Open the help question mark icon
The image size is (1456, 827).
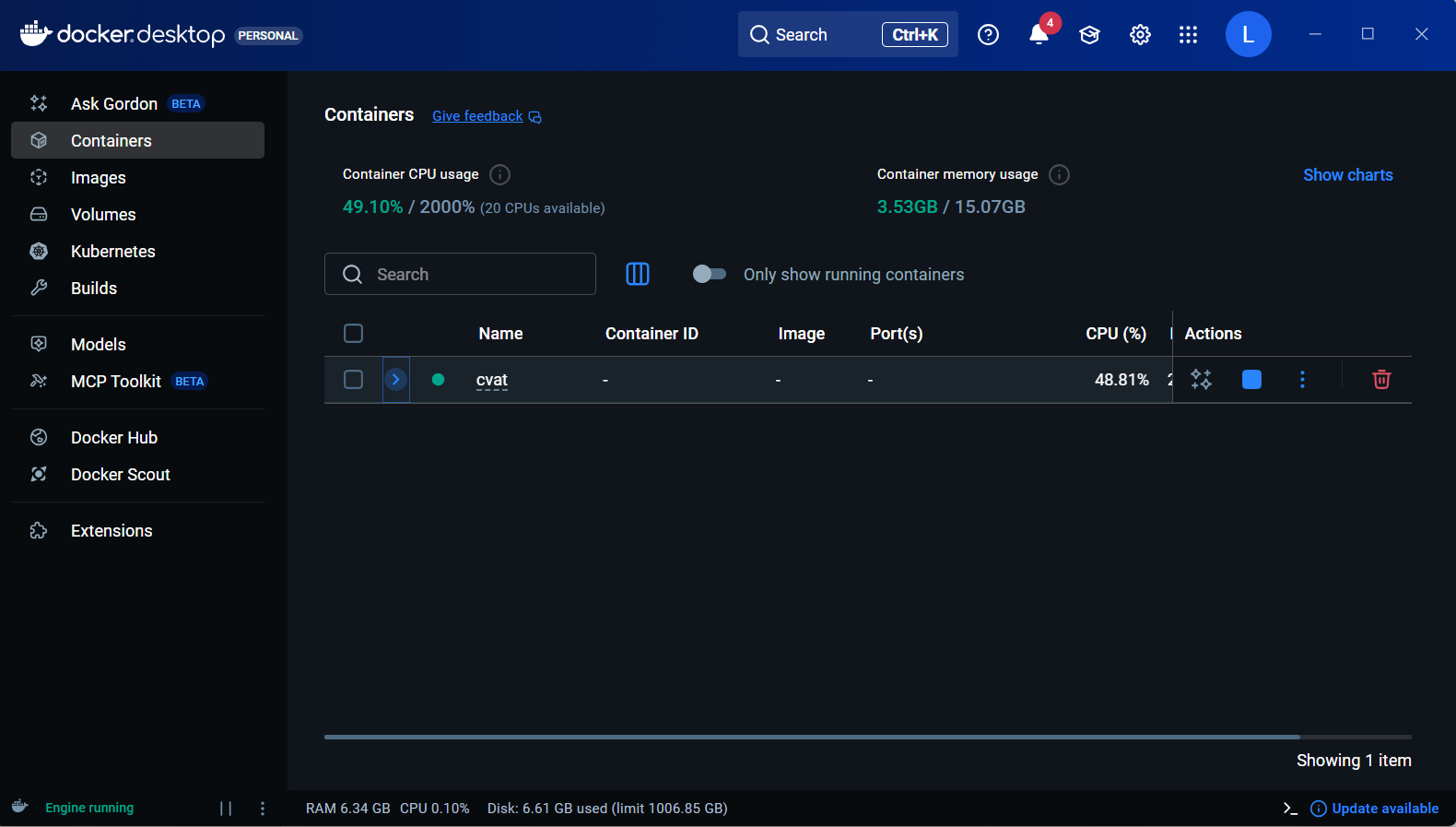(988, 35)
